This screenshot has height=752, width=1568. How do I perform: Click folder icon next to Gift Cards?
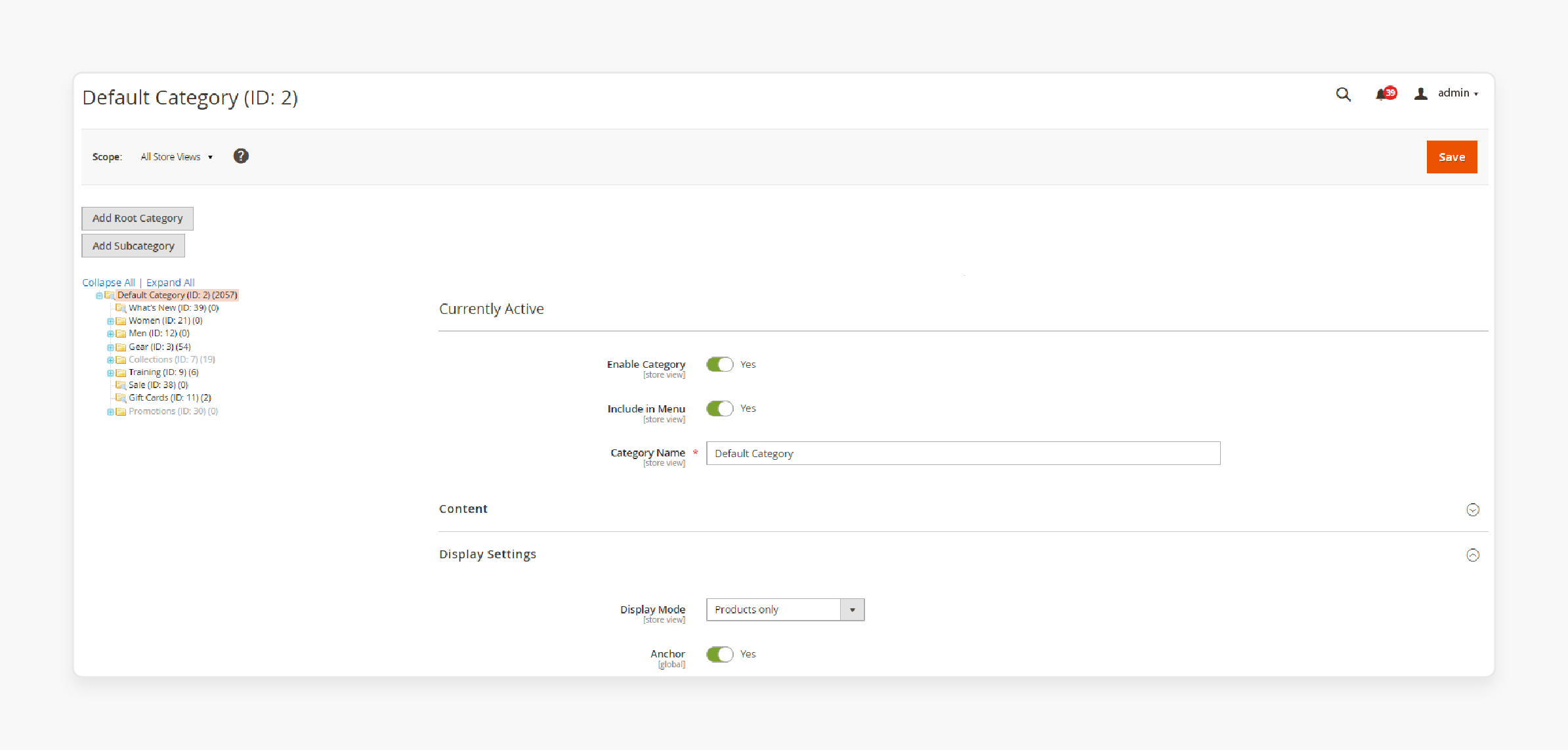coord(121,398)
